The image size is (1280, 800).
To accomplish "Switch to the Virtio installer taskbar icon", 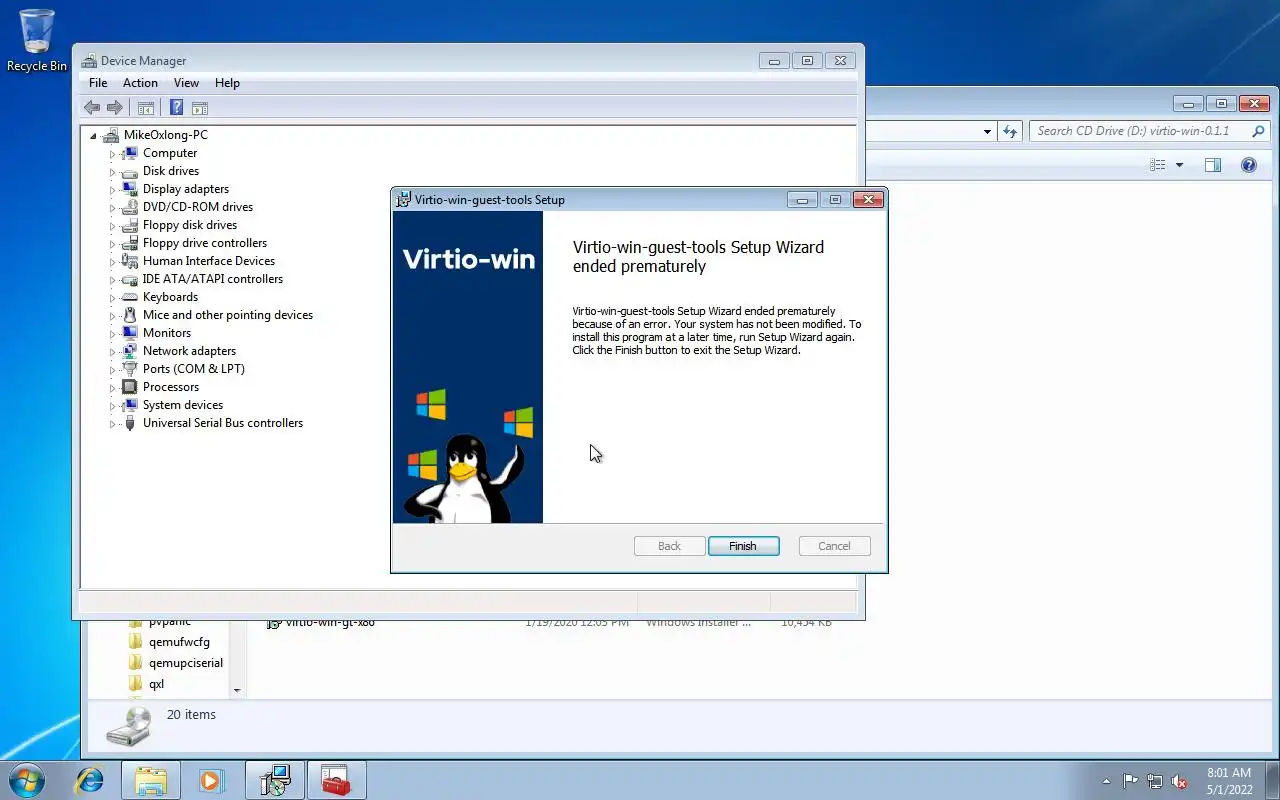I will pyautogui.click(x=275, y=780).
